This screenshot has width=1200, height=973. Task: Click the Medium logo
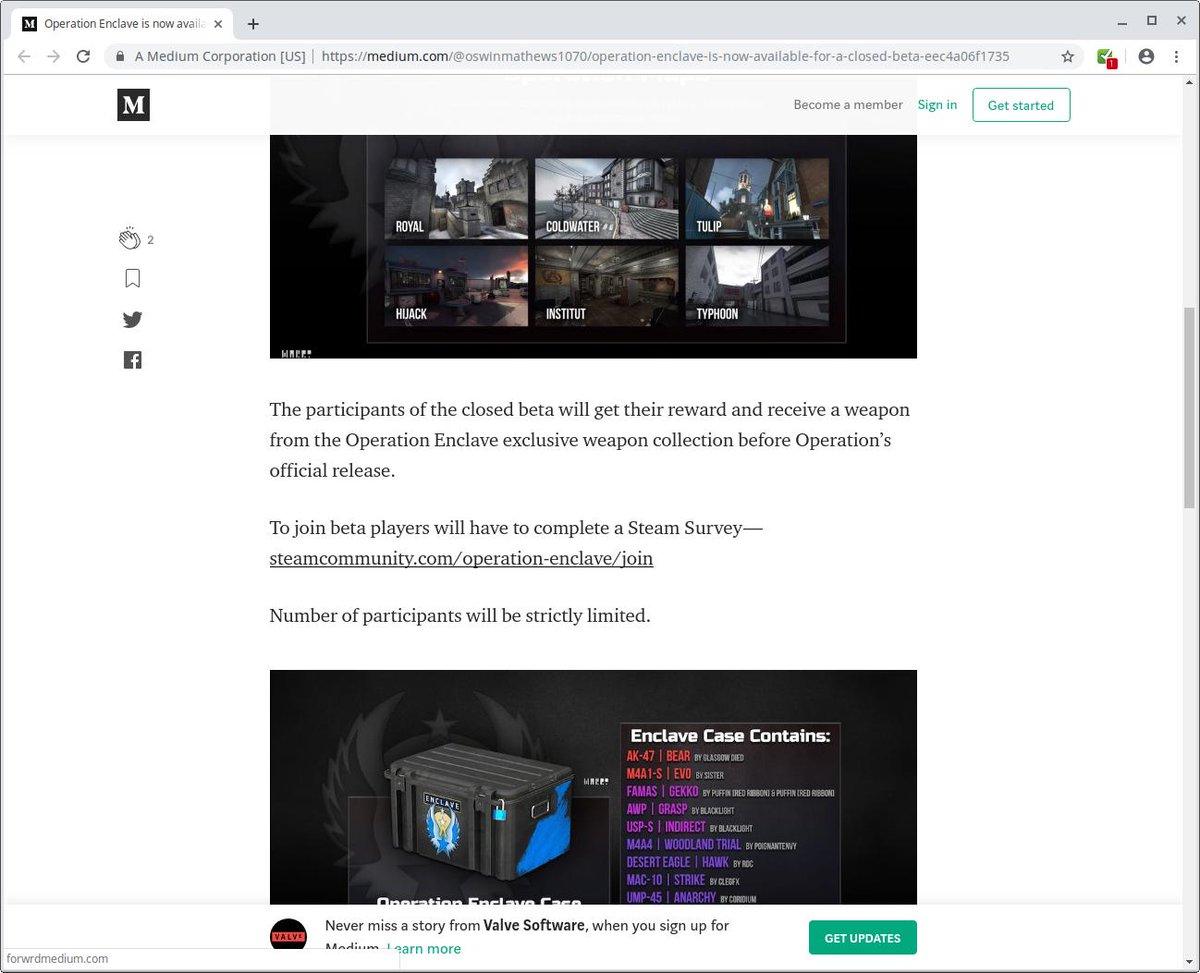(133, 104)
